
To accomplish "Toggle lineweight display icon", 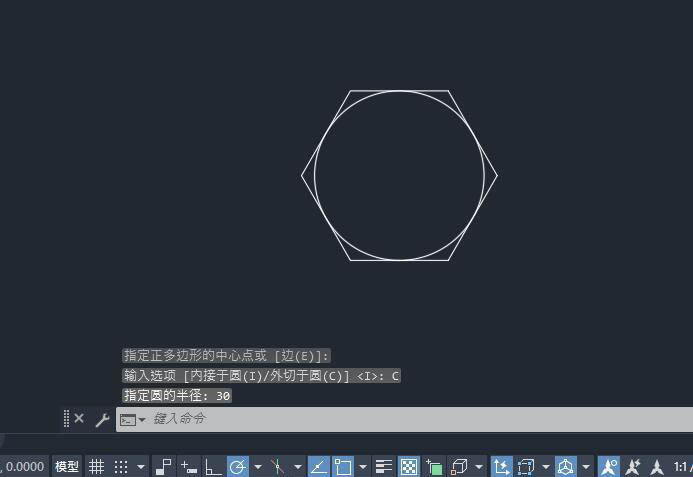I will 384,467.
